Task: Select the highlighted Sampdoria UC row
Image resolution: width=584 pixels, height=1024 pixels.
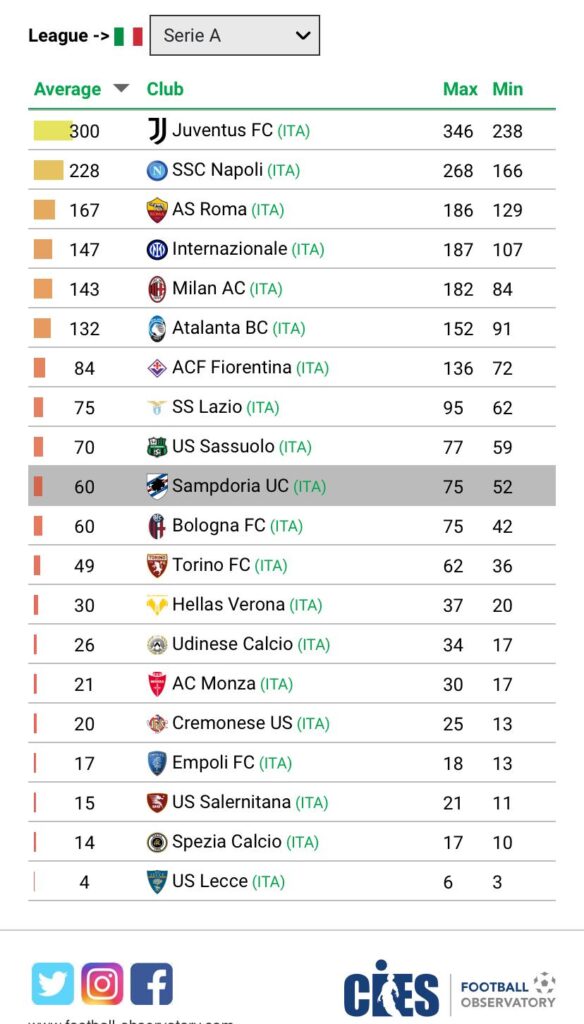Action: point(292,486)
